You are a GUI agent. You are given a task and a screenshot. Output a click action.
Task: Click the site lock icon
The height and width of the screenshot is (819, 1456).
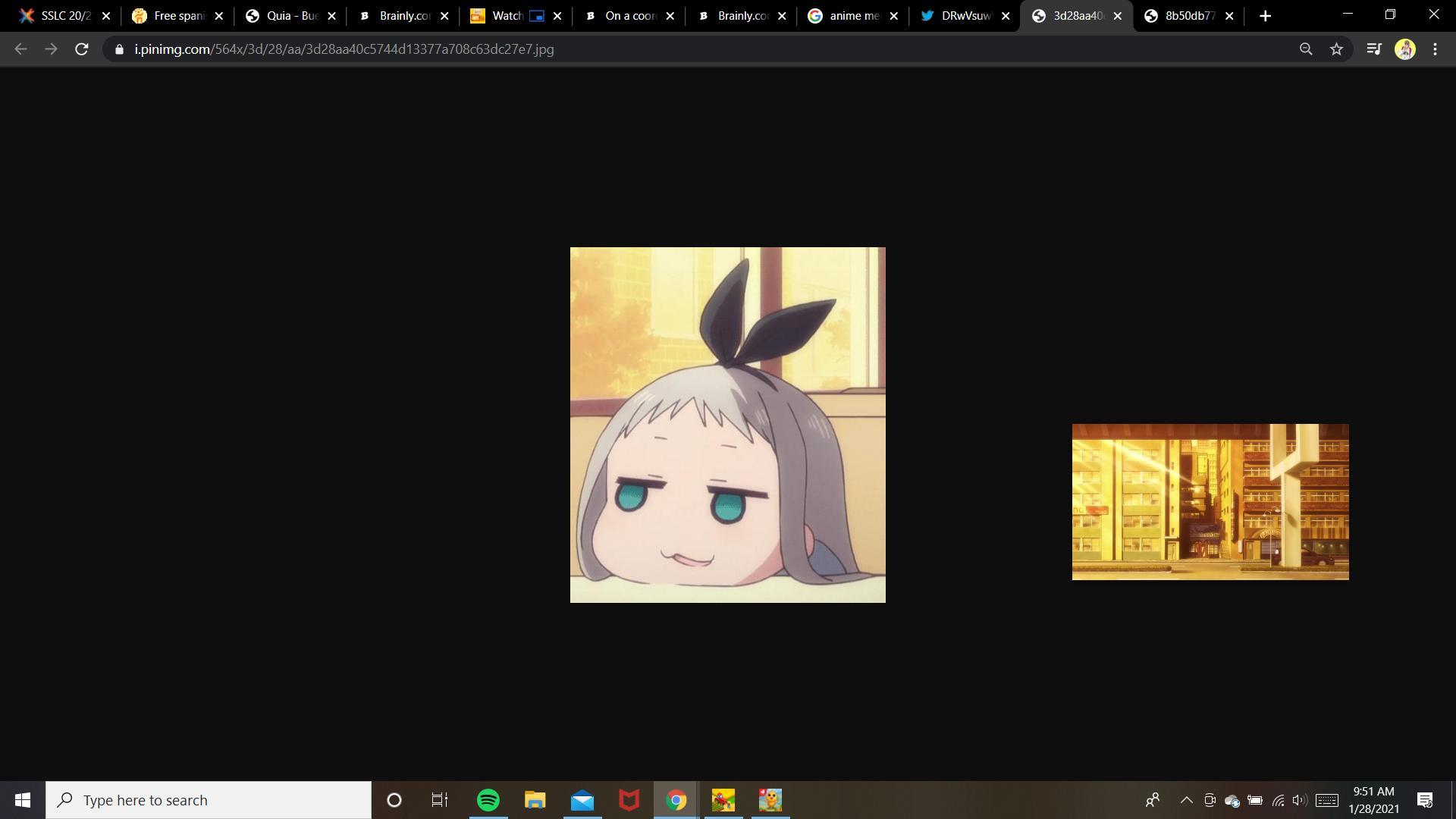[119, 49]
